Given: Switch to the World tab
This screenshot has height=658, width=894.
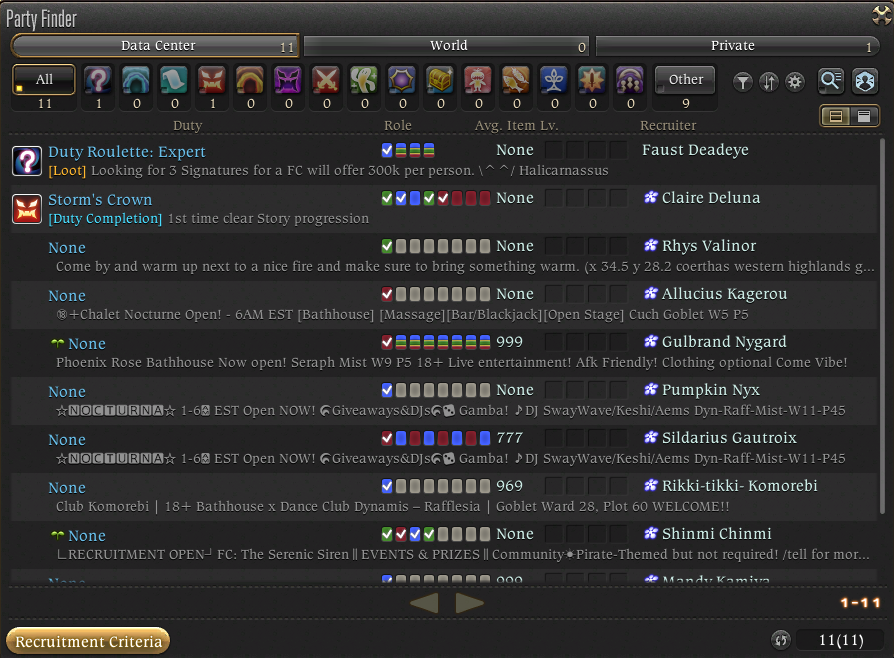Looking at the screenshot, I should click(x=446, y=46).
